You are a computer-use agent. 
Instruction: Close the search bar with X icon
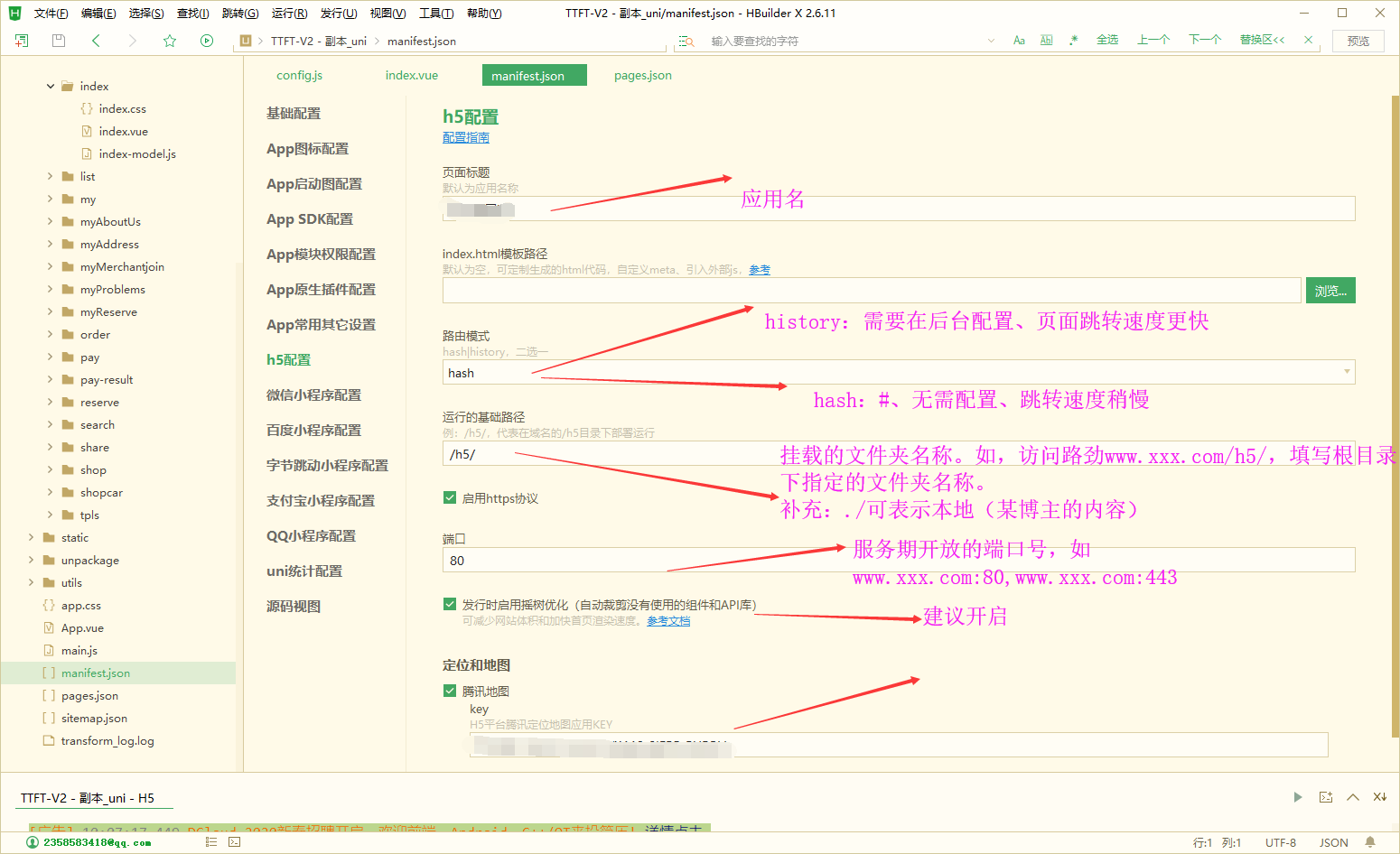1309,40
